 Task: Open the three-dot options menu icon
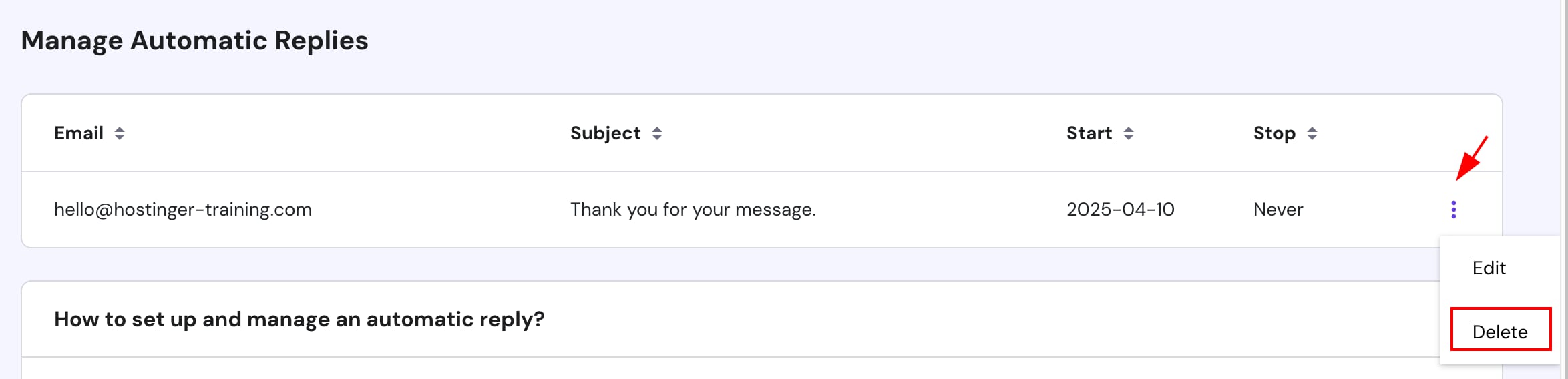pos(1454,210)
